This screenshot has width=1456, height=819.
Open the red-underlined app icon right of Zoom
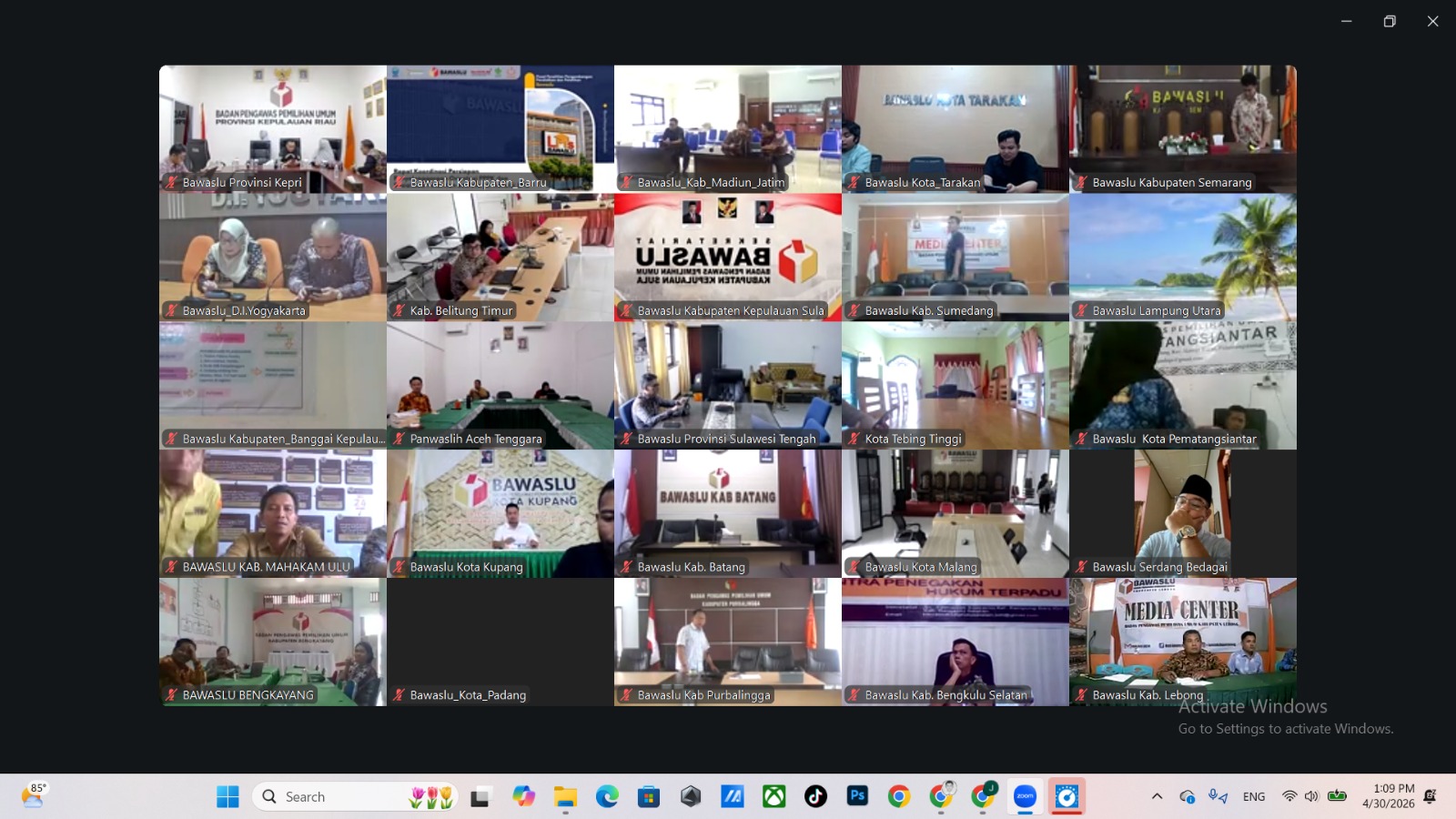pos(1067,797)
